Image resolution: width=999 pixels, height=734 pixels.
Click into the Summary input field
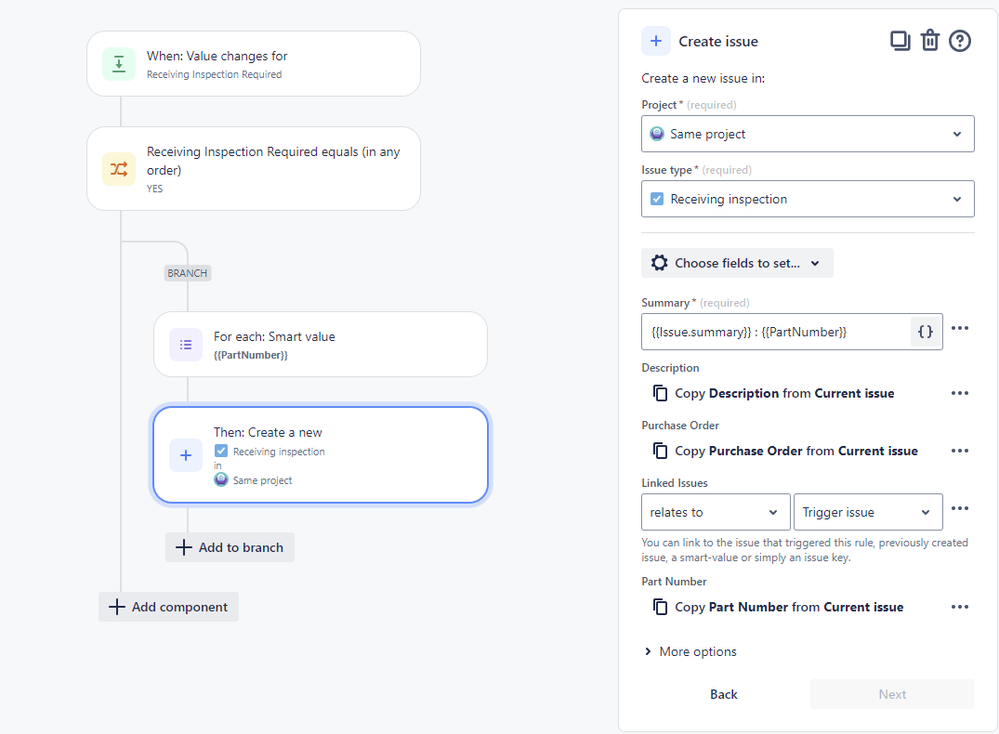tap(776, 331)
